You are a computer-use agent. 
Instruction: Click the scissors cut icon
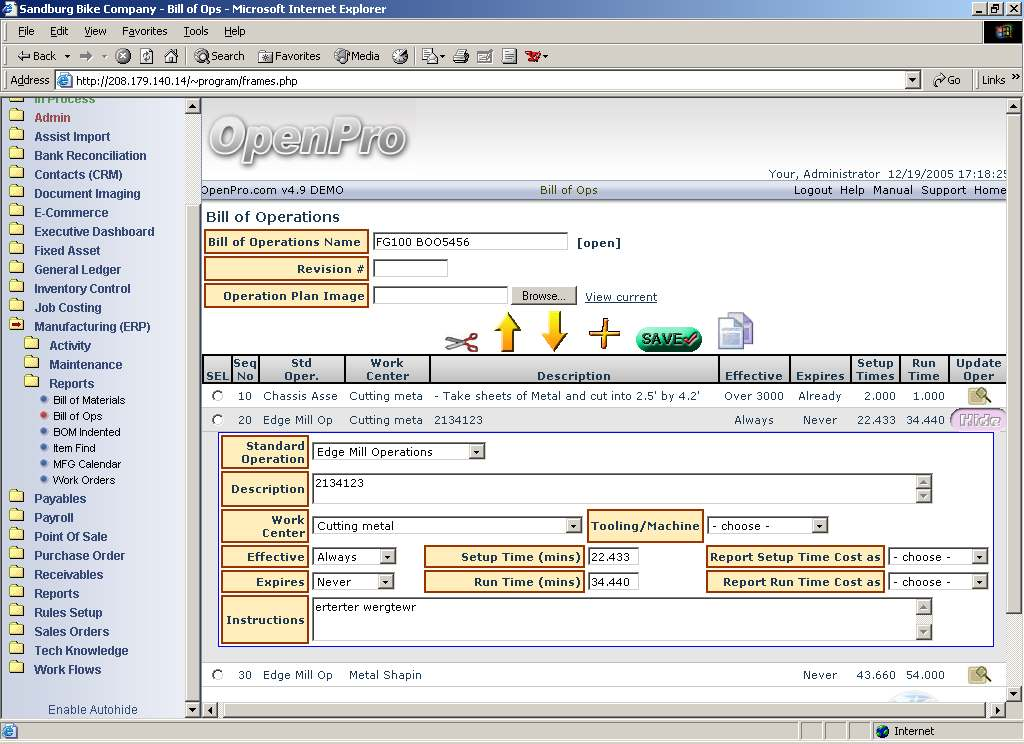tap(461, 341)
